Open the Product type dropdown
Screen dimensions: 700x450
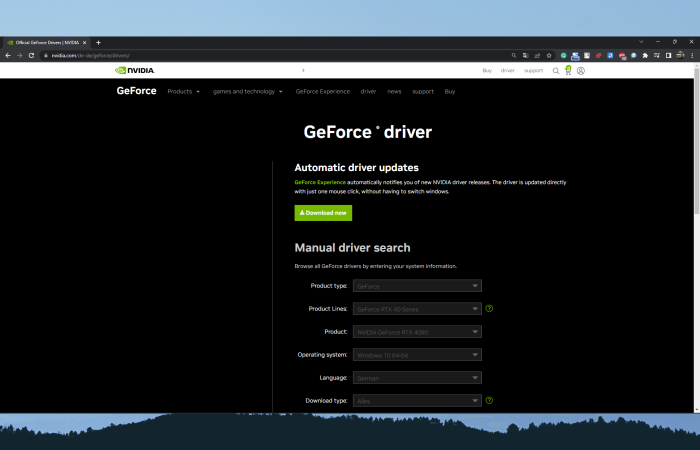click(x=417, y=286)
